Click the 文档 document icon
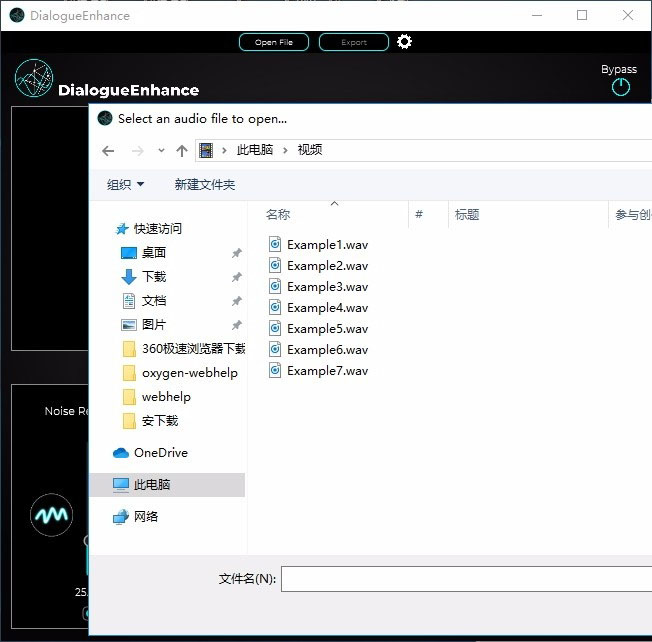 click(128, 301)
